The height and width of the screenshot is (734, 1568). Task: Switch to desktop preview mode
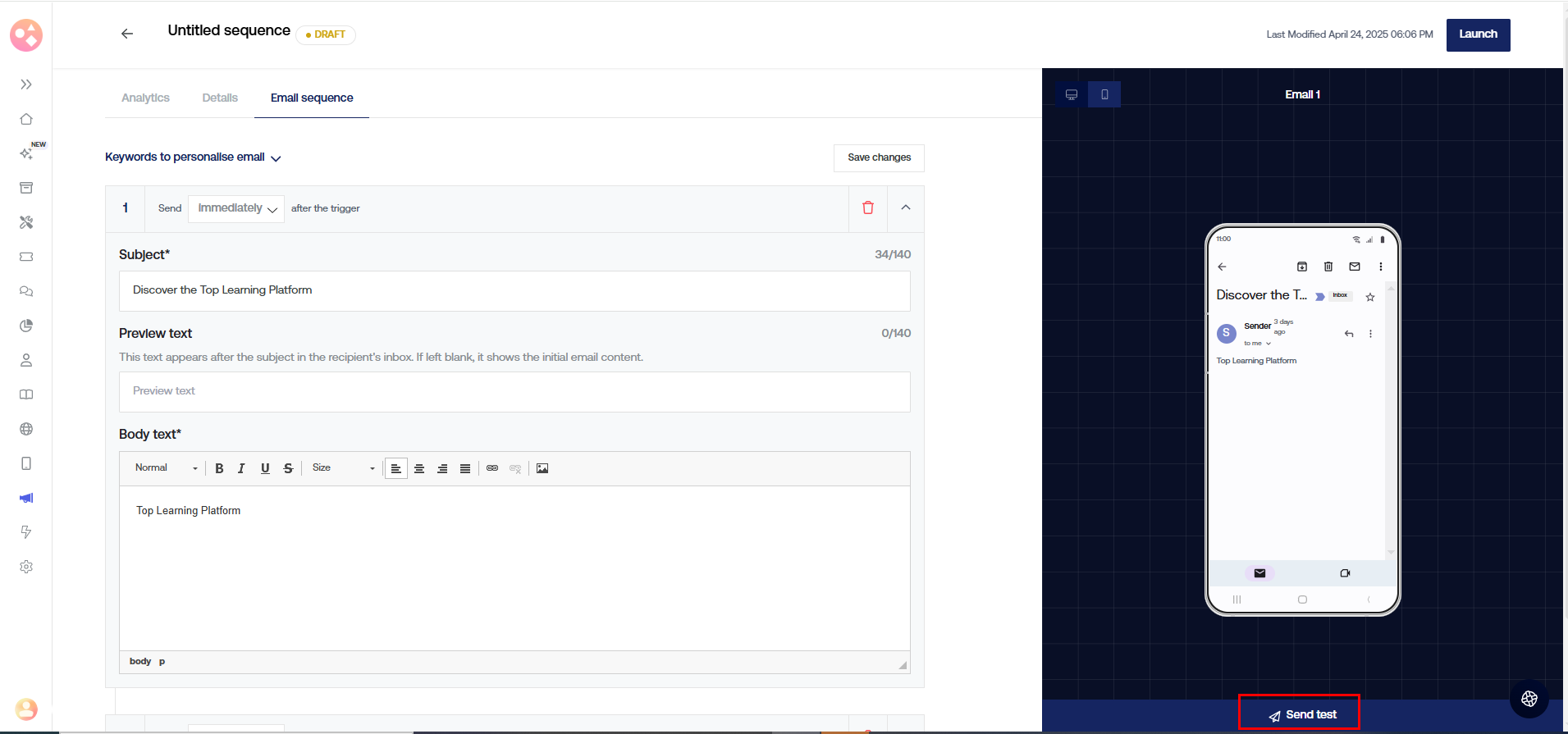pos(1072,94)
